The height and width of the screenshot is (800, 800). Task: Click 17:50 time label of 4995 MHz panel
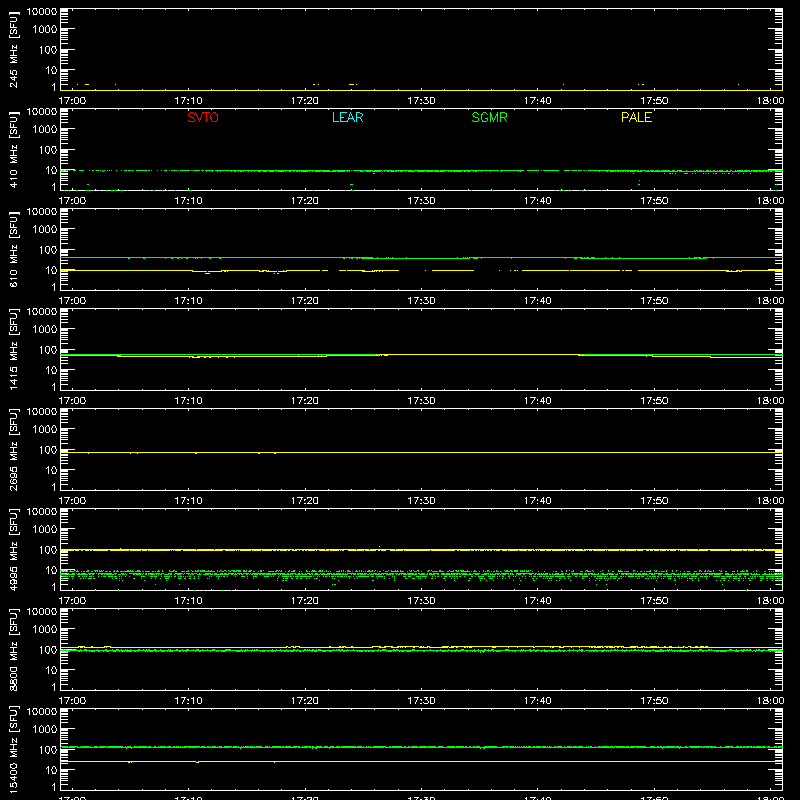tap(654, 601)
